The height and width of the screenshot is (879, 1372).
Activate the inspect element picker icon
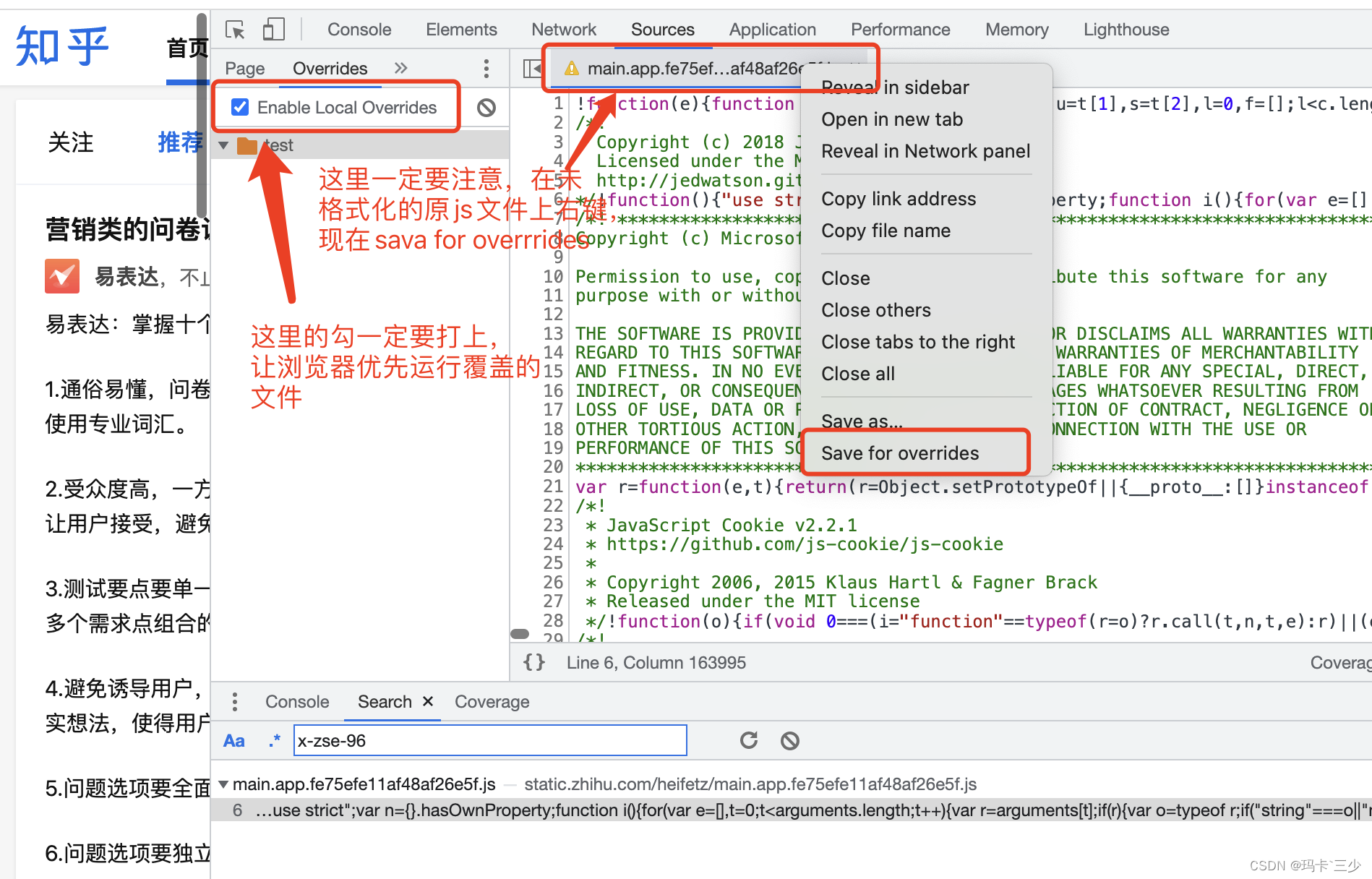pos(235,30)
